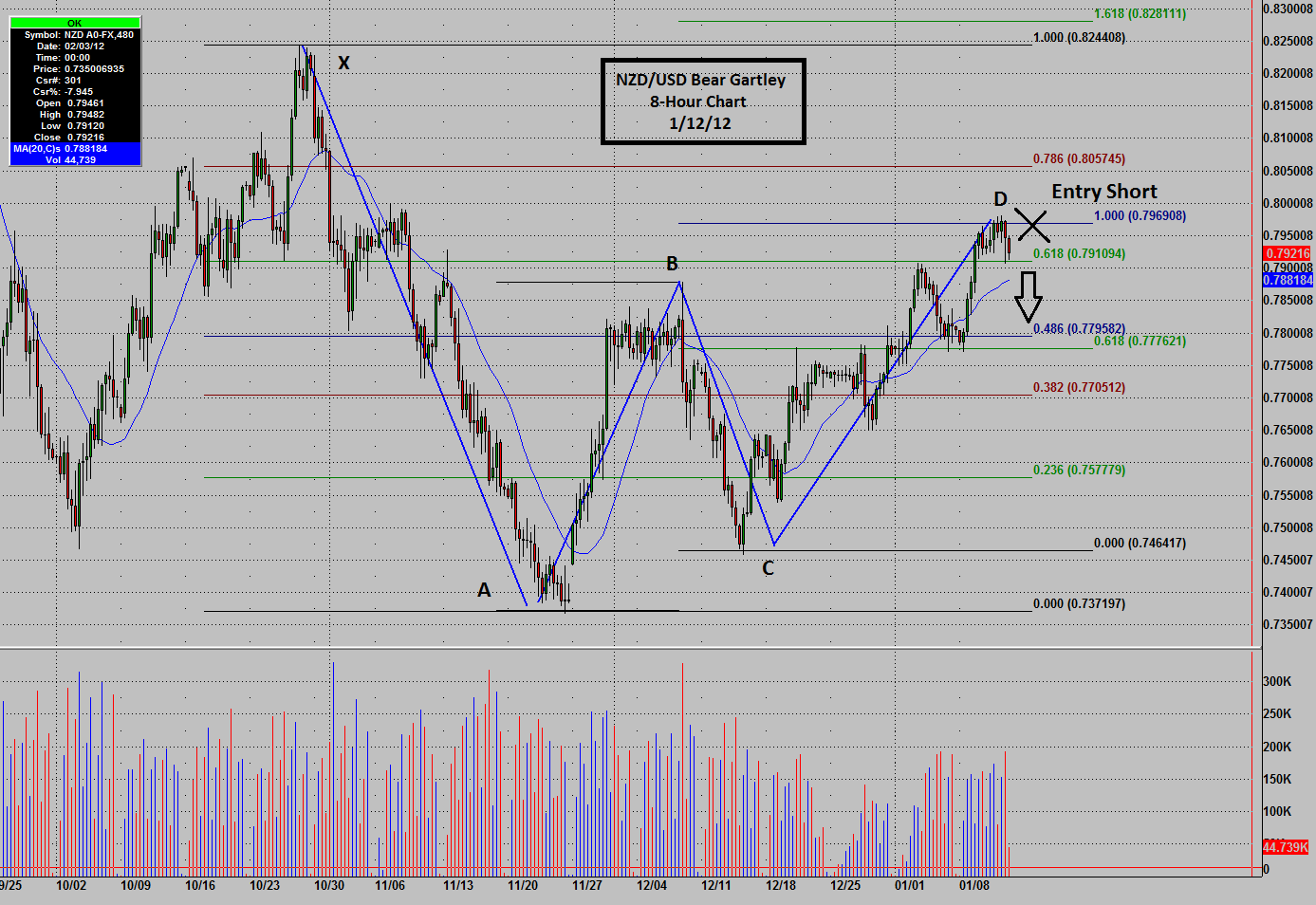The width and height of the screenshot is (1316, 905).
Task: Click the 12/18 date axis label
Action: (x=779, y=886)
